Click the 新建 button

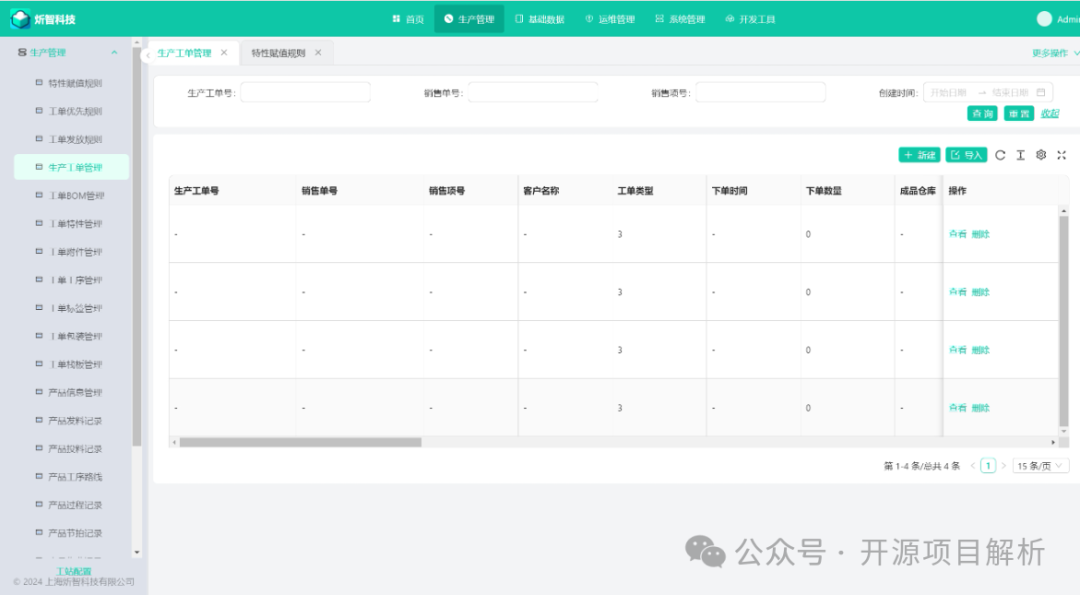coord(919,155)
